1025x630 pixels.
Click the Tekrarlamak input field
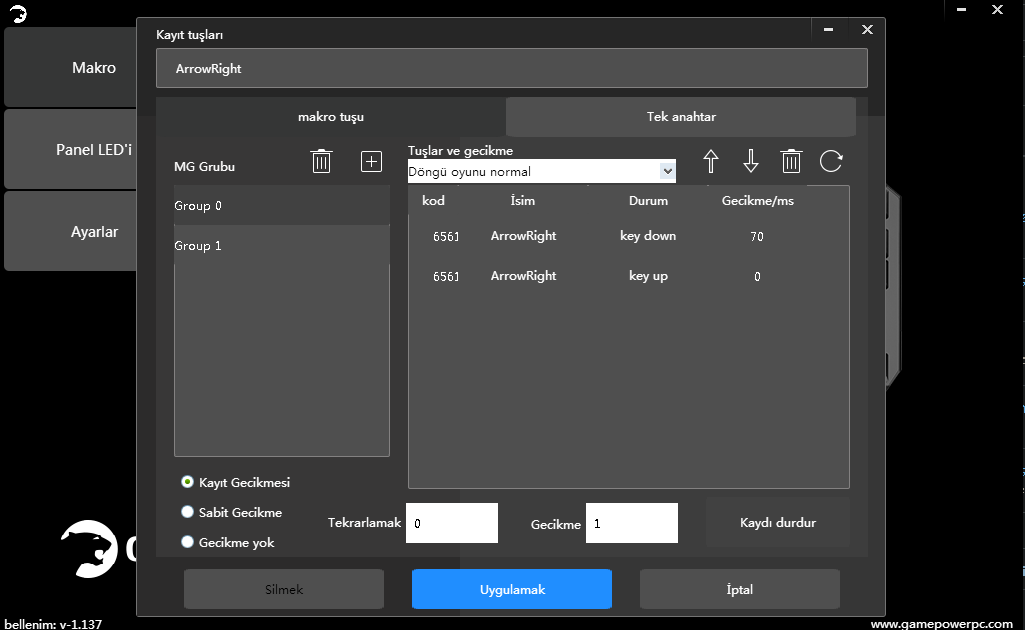452,523
